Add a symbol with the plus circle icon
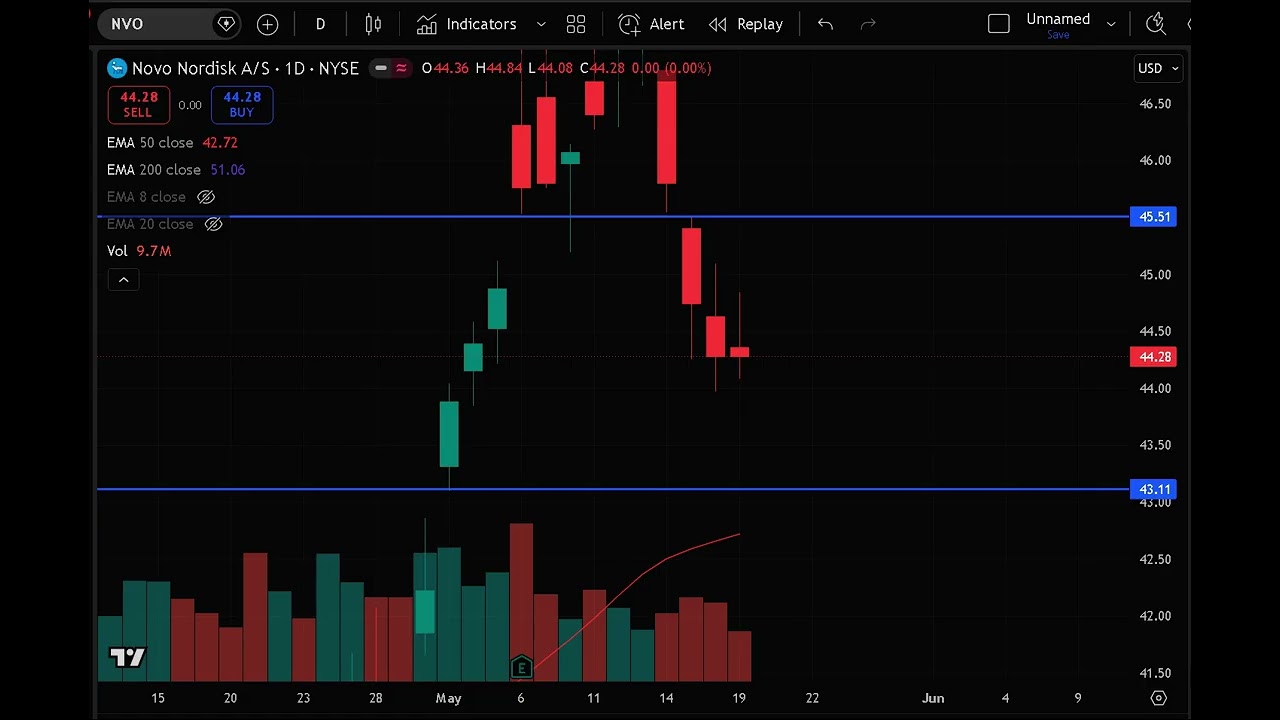1280x720 pixels. 267,24
